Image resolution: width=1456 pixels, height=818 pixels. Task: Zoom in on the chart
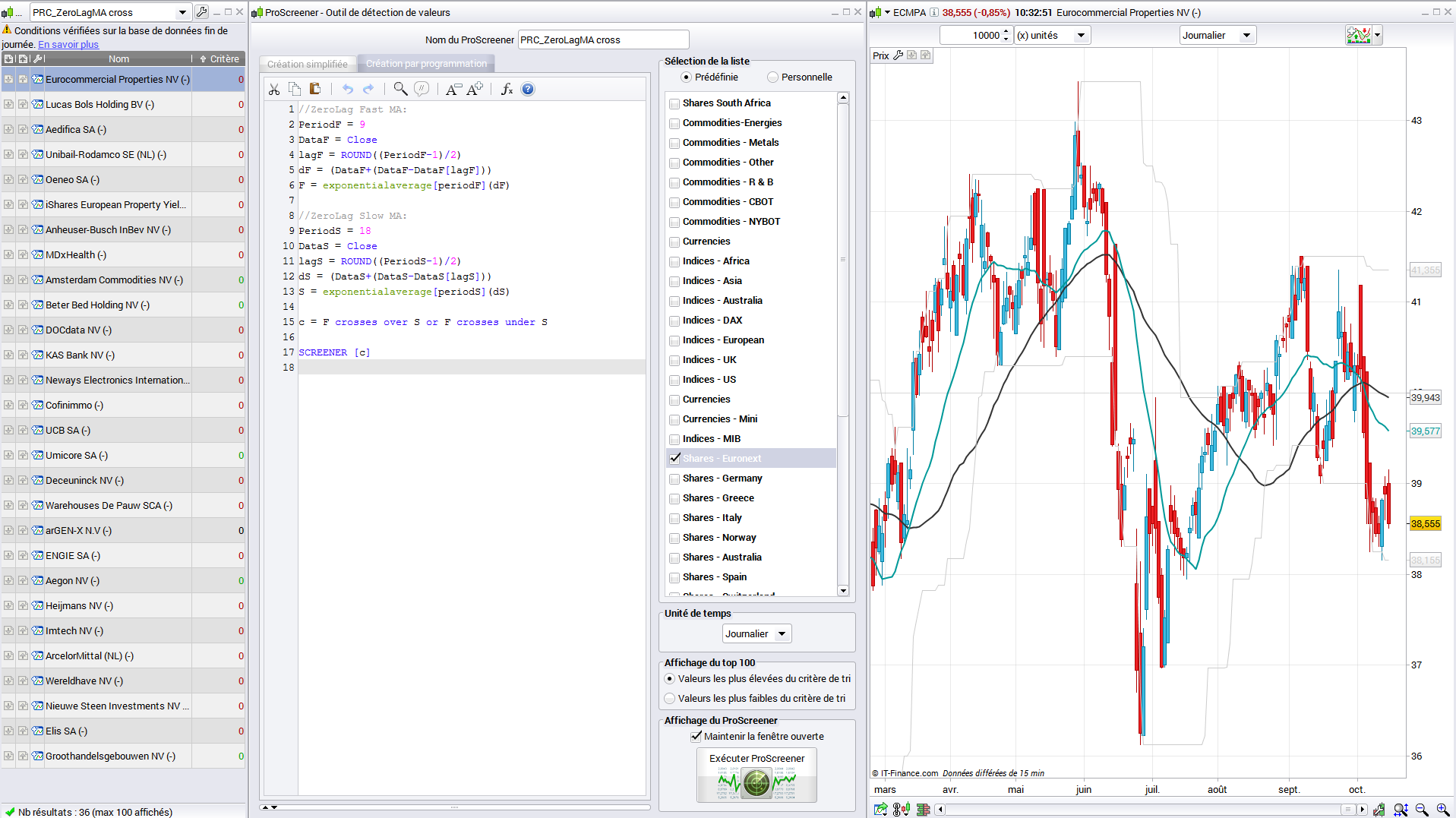pos(1442,810)
